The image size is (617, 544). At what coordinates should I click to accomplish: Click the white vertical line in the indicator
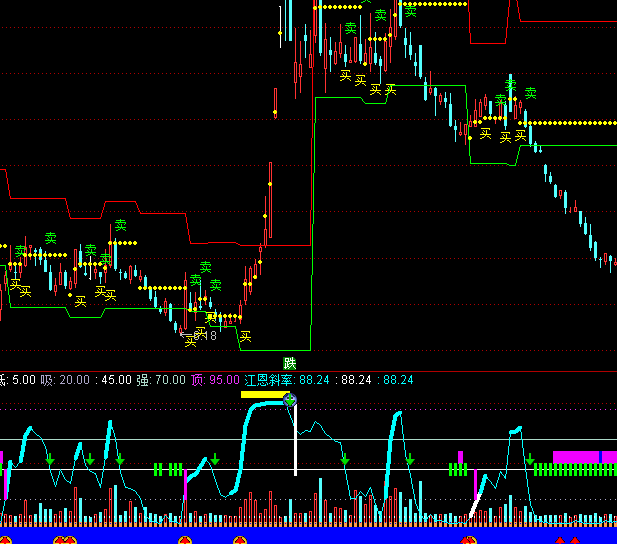click(x=295, y=440)
